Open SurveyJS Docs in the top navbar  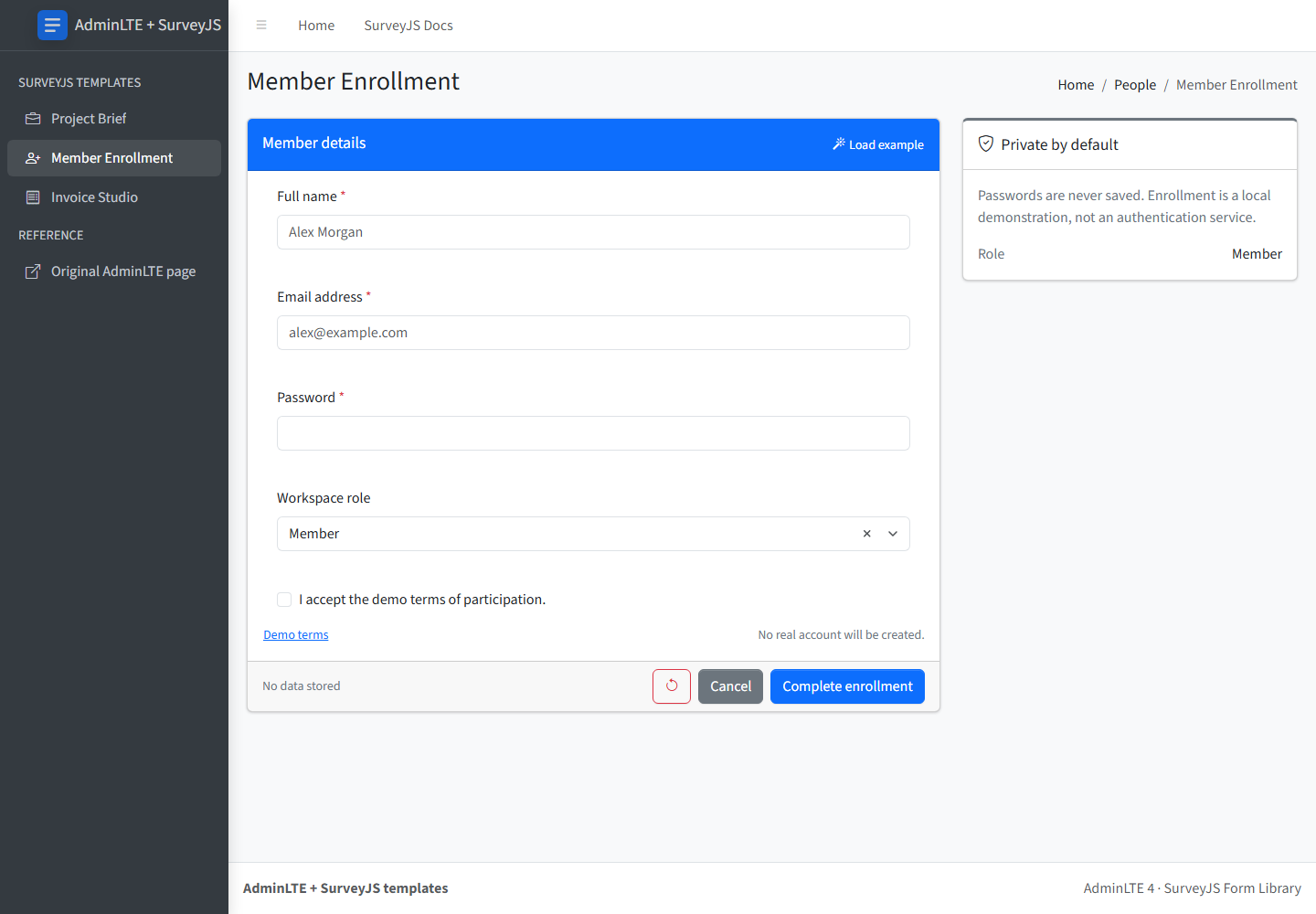point(409,26)
